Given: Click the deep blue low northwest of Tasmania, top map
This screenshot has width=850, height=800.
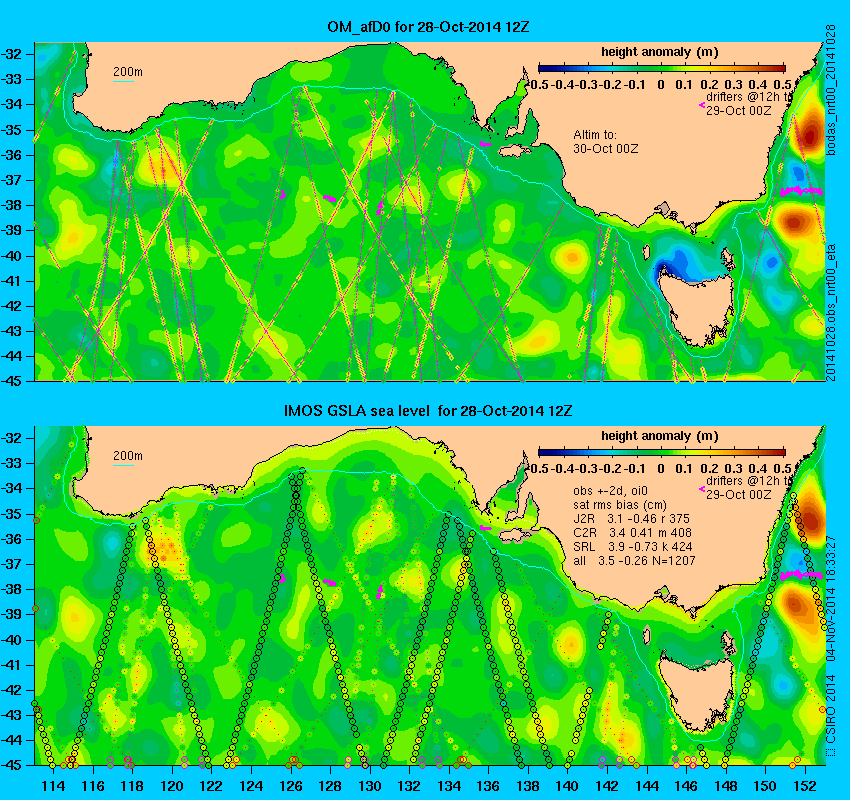Looking at the screenshot, I should [662, 269].
